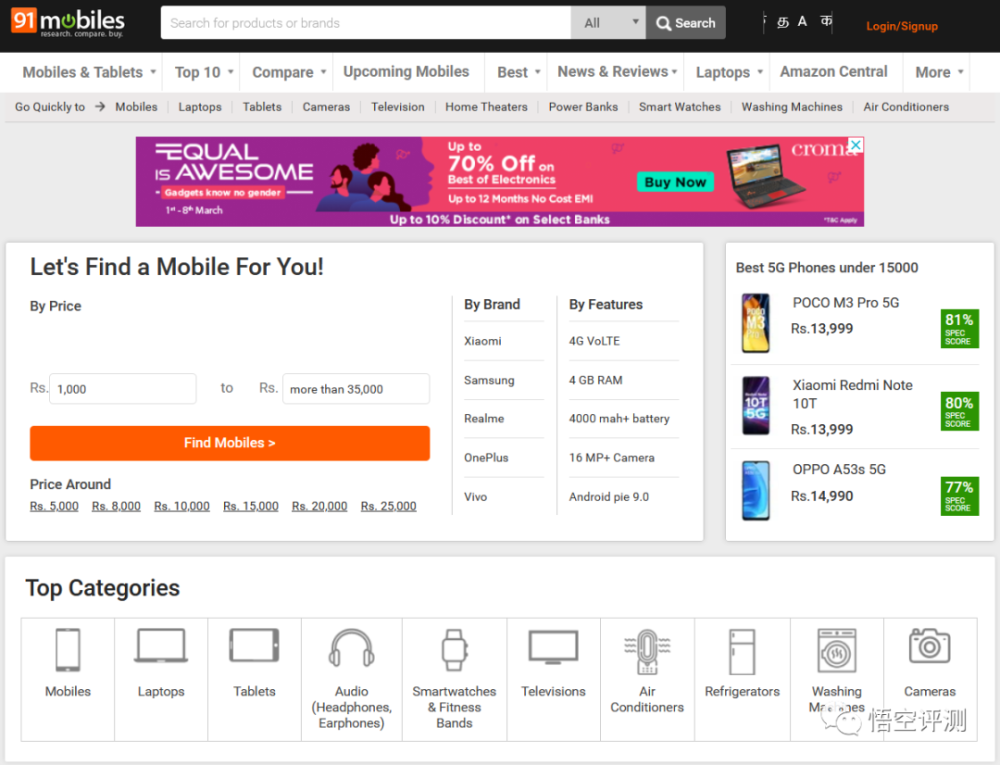This screenshot has height=765, width=1000.
Task: Switch language to English letter A
Action: tap(802, 22)
